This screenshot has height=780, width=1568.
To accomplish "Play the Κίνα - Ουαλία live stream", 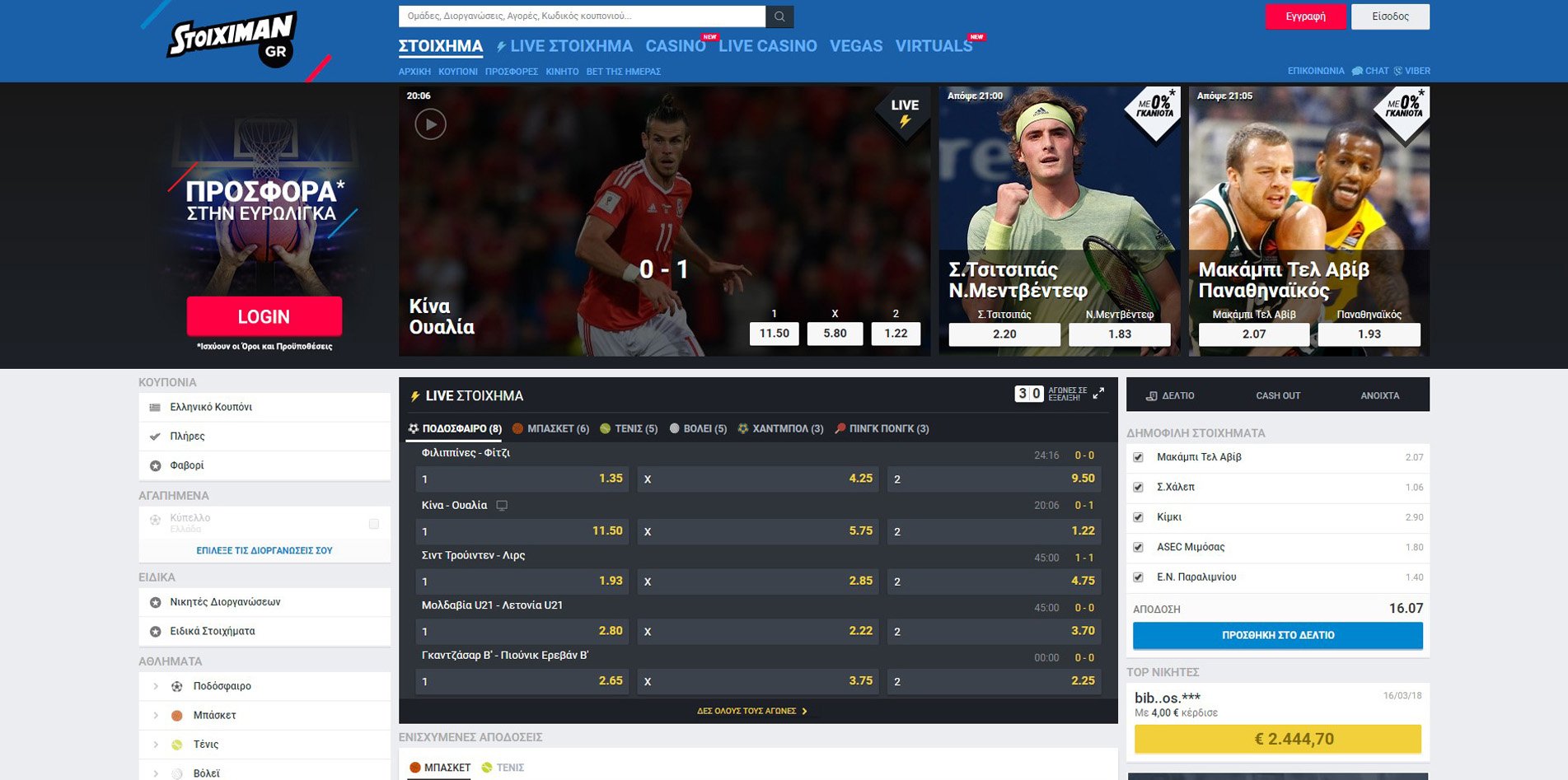I will tap(430, 124).
